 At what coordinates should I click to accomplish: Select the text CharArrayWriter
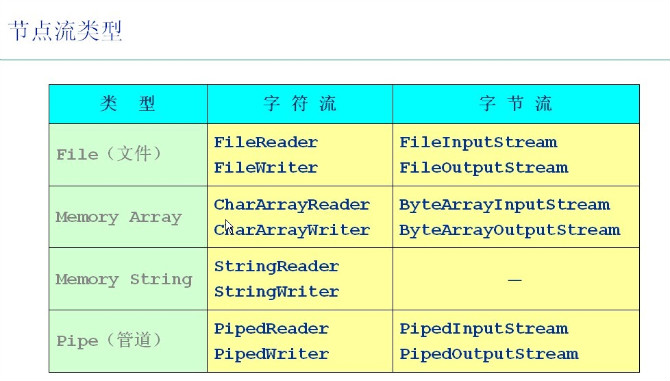point(292,230)
